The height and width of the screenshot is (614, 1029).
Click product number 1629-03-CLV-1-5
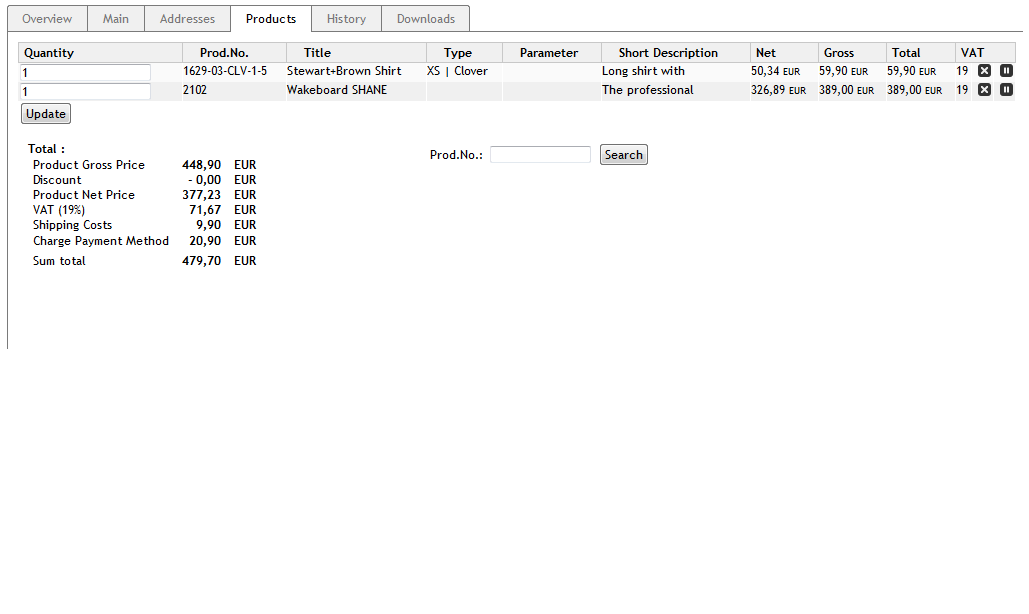click(x=225, y=71)
